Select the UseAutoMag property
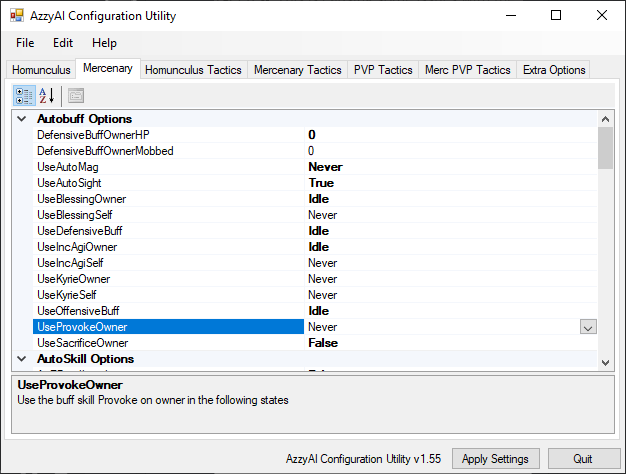The width and height of the screenshot is (626, 474). click(168, 167)
